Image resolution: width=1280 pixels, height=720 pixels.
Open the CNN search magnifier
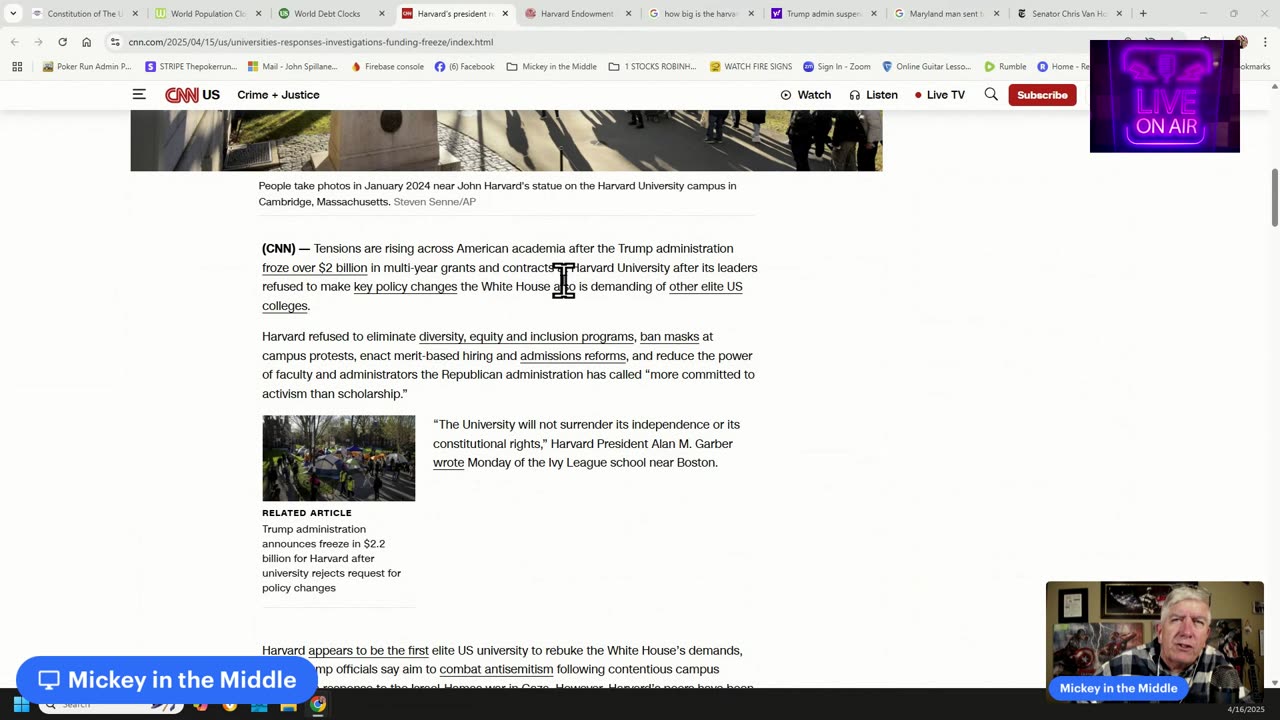coord(991,94)
